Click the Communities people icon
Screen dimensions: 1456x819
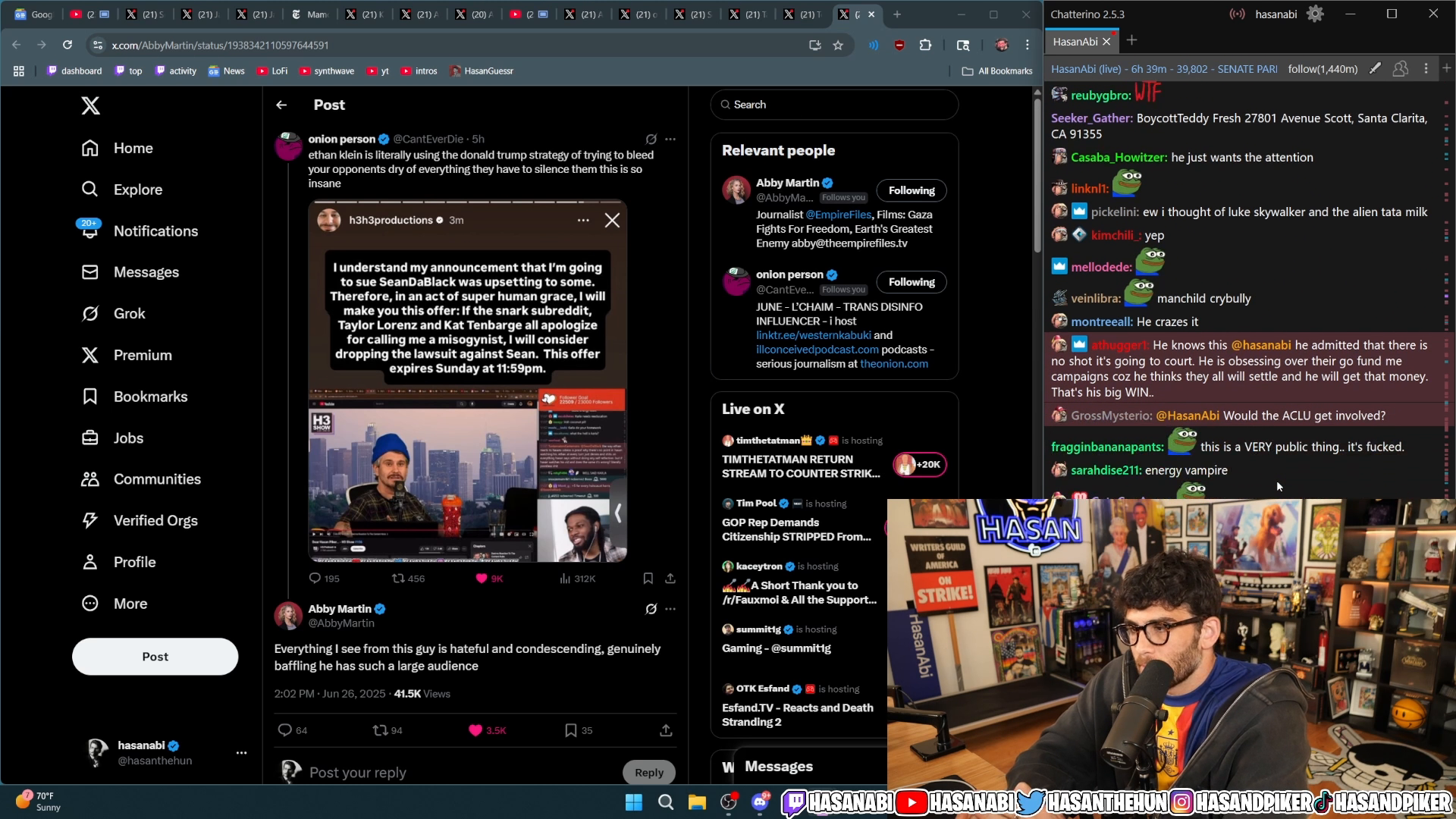point(90,479)
